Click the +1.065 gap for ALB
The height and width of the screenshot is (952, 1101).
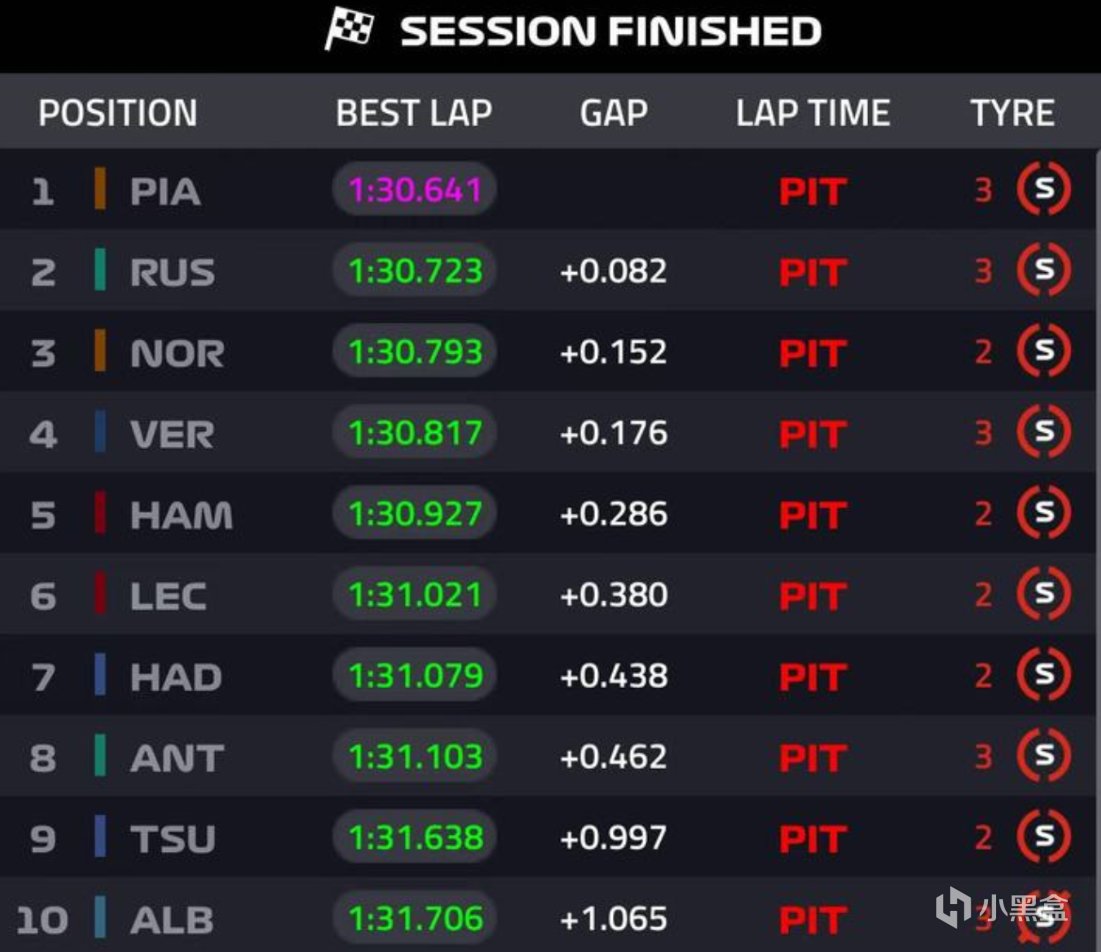tap(613, 919)
